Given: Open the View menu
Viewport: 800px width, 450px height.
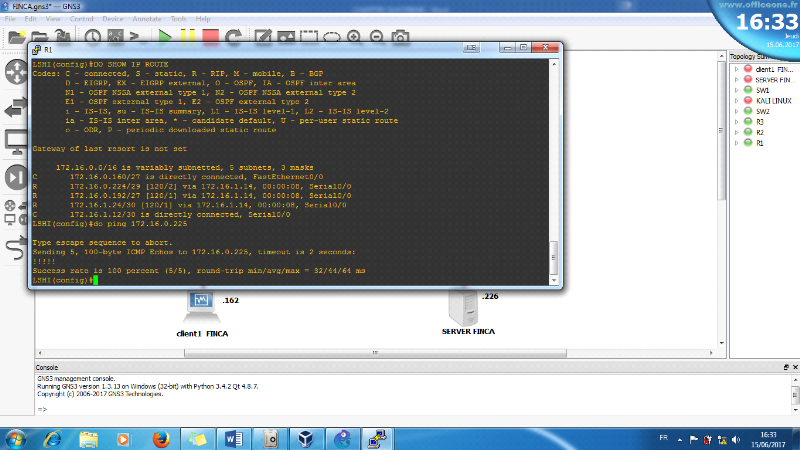Looking at the screenshot, I should (x=53, y=19).
